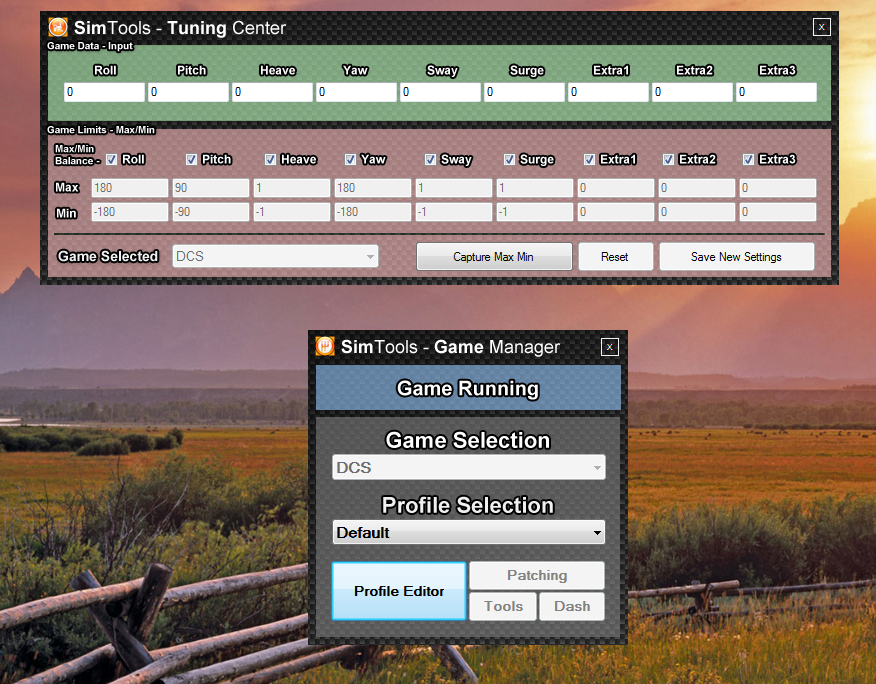Click the Extra1 Max field
The height and width of the screenshot is (684, 876).
point(616,188)
